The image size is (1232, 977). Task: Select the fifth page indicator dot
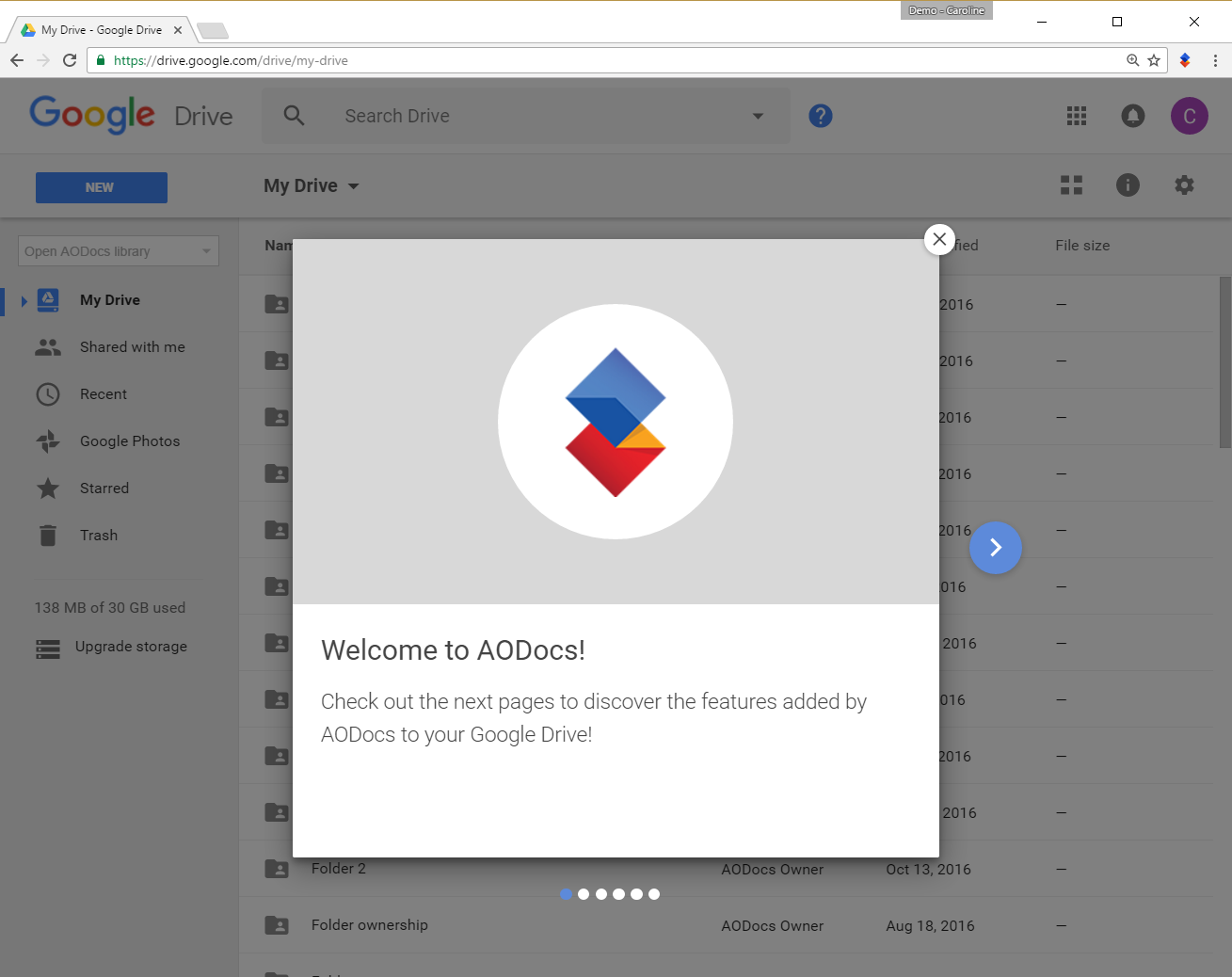pyautogui.click(x=636, y=894)
